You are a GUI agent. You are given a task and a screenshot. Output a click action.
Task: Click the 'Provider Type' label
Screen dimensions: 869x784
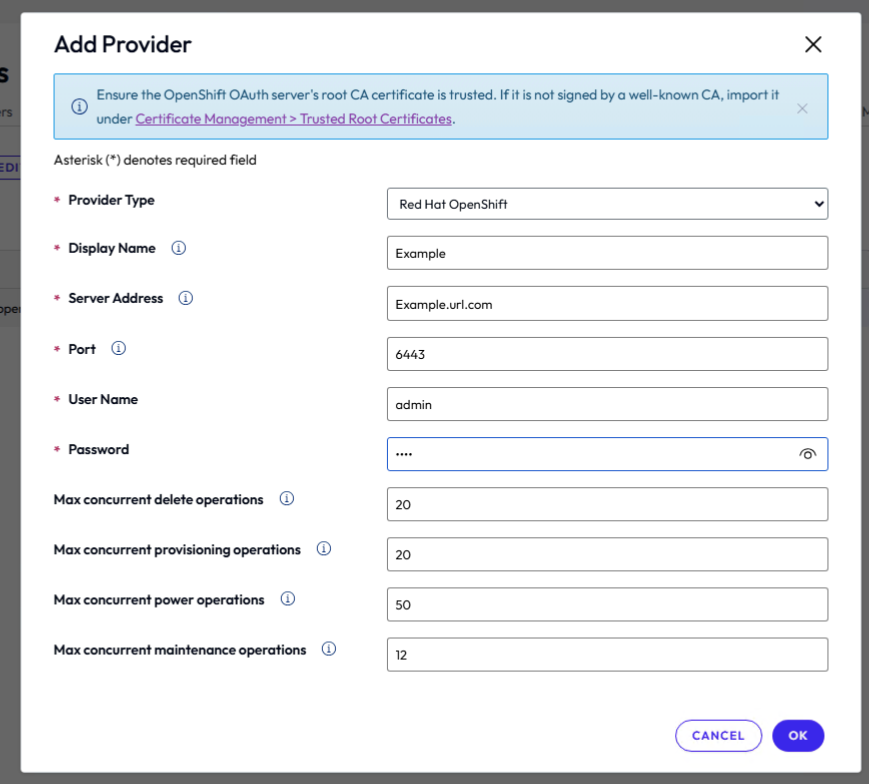tap(111, 200)
